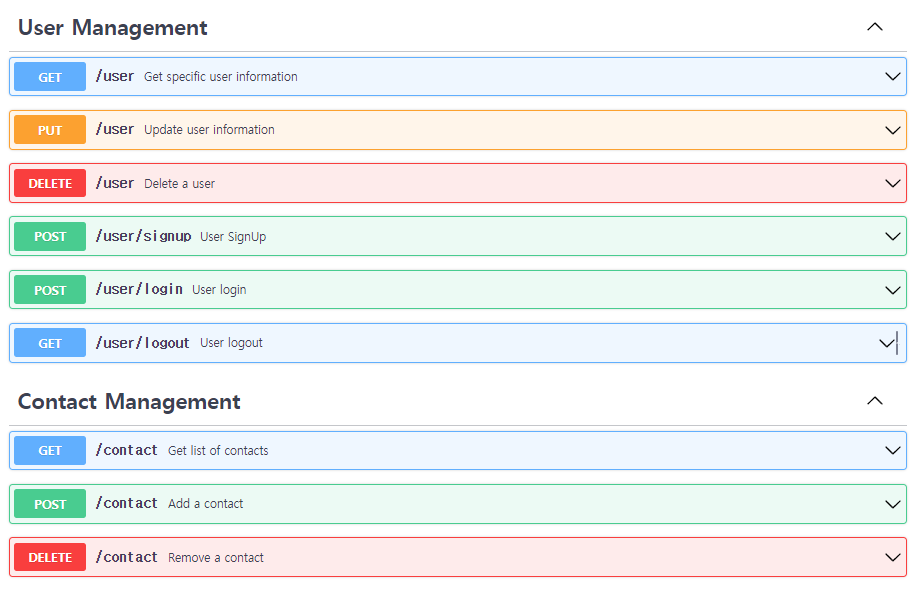Click GET badge for Get specific user information
Viewport: 920px width, 595px height.
click(x=50, y=77)
